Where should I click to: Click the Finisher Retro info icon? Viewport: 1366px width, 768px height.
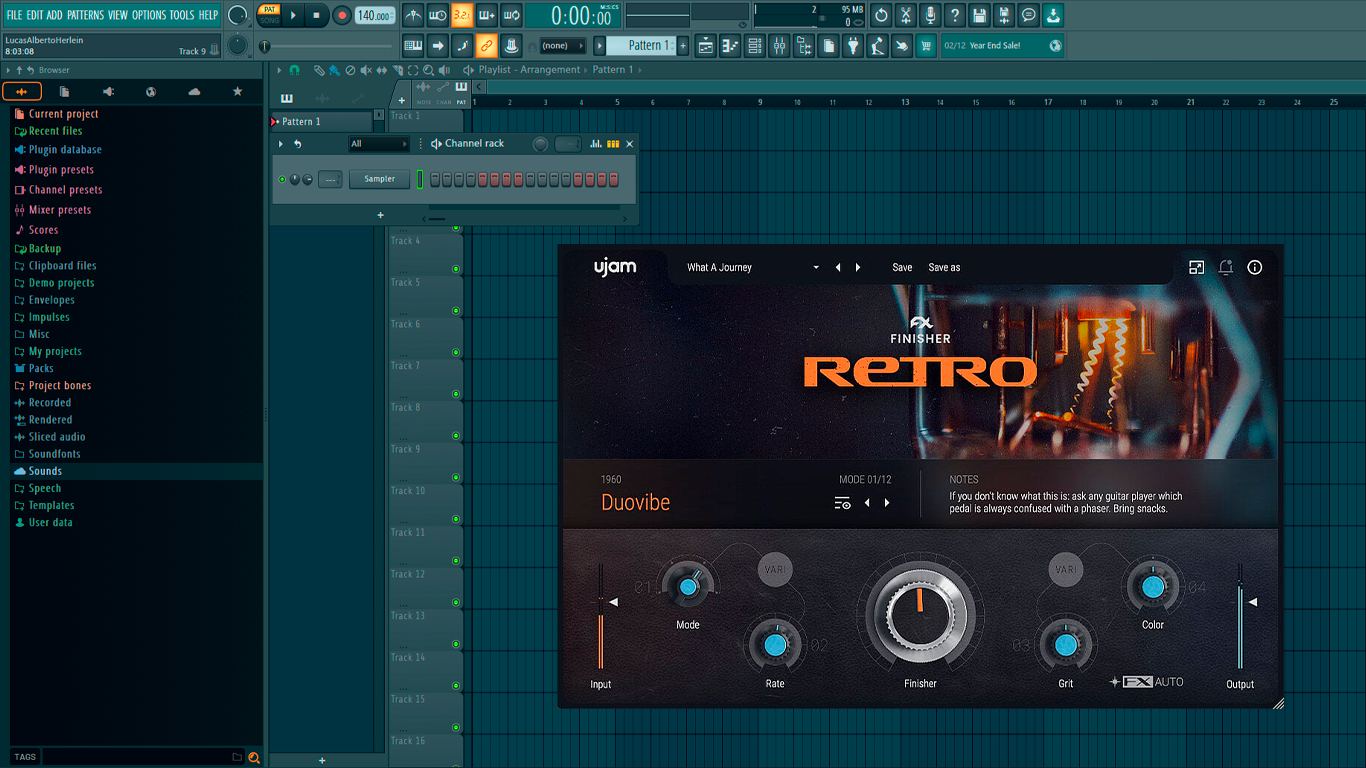pyautogui.click(x=1255, y=267)
